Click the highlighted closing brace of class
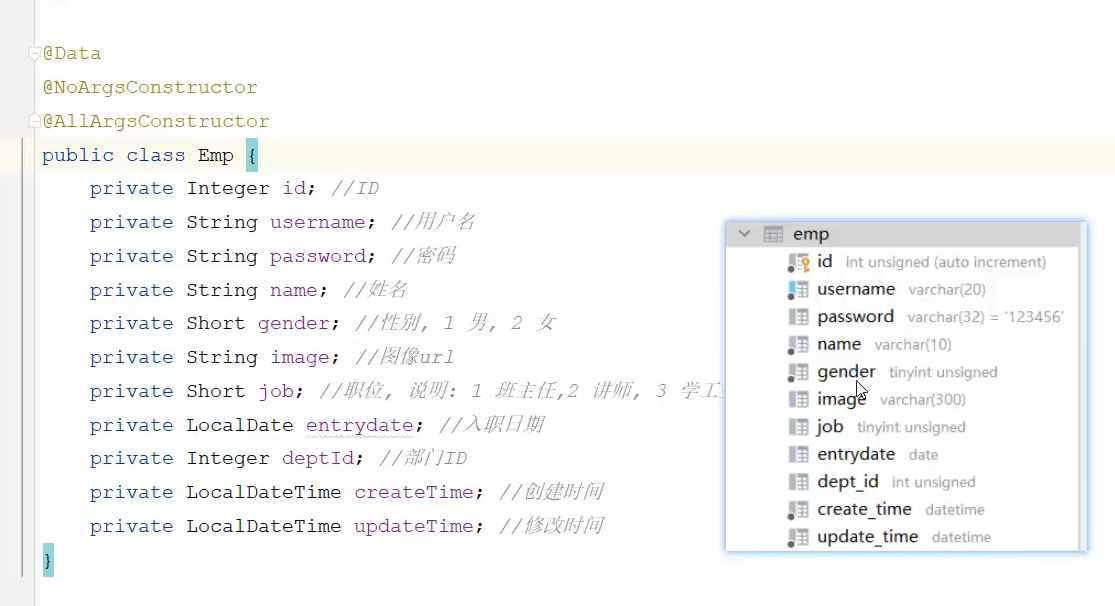This screenshot has height=606, width=1115. pos(47,560)
